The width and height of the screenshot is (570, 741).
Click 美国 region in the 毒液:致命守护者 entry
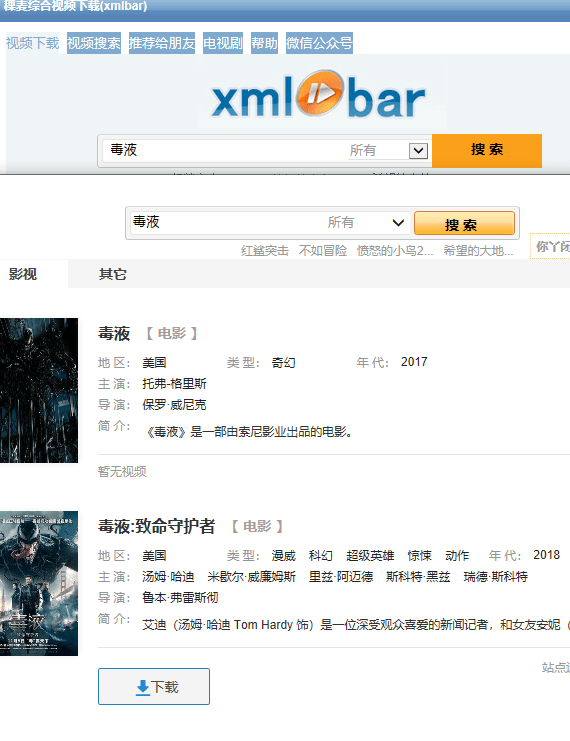tap(155, 555)
